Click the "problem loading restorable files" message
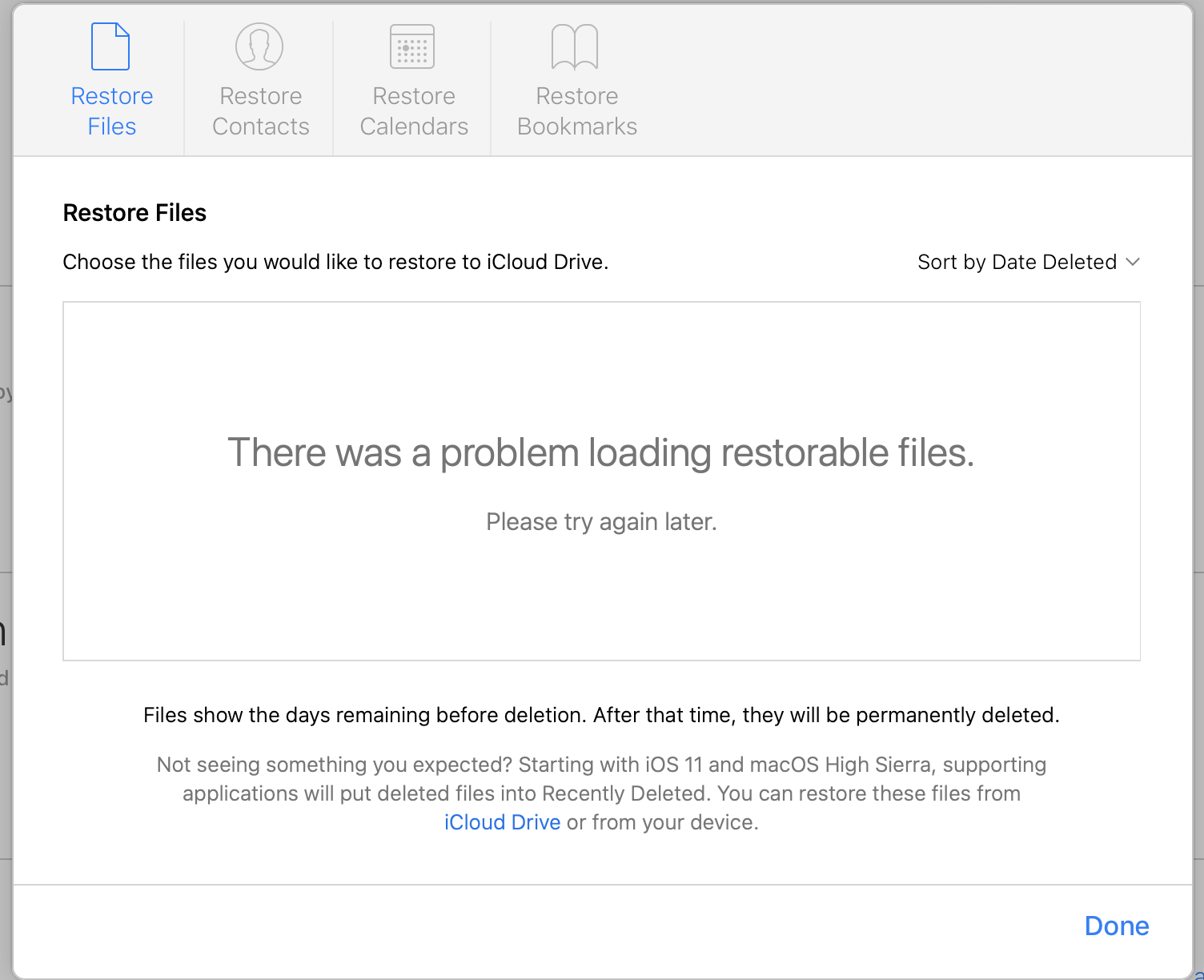Viewport: 1204px width, 980px height. (x=601, y=452)
